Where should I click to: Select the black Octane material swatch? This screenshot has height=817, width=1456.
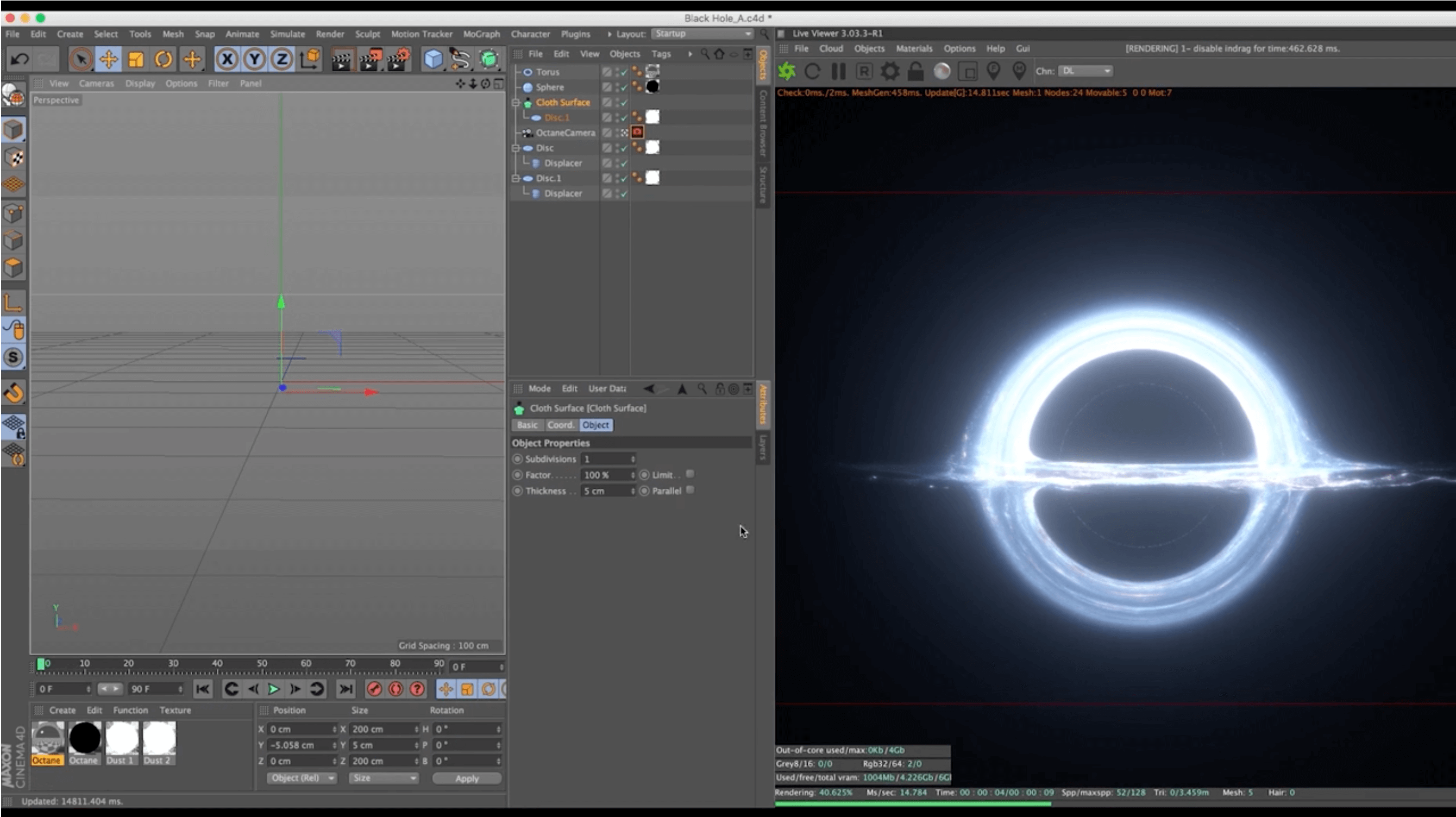pyautogui.click(x=85, y=738)
